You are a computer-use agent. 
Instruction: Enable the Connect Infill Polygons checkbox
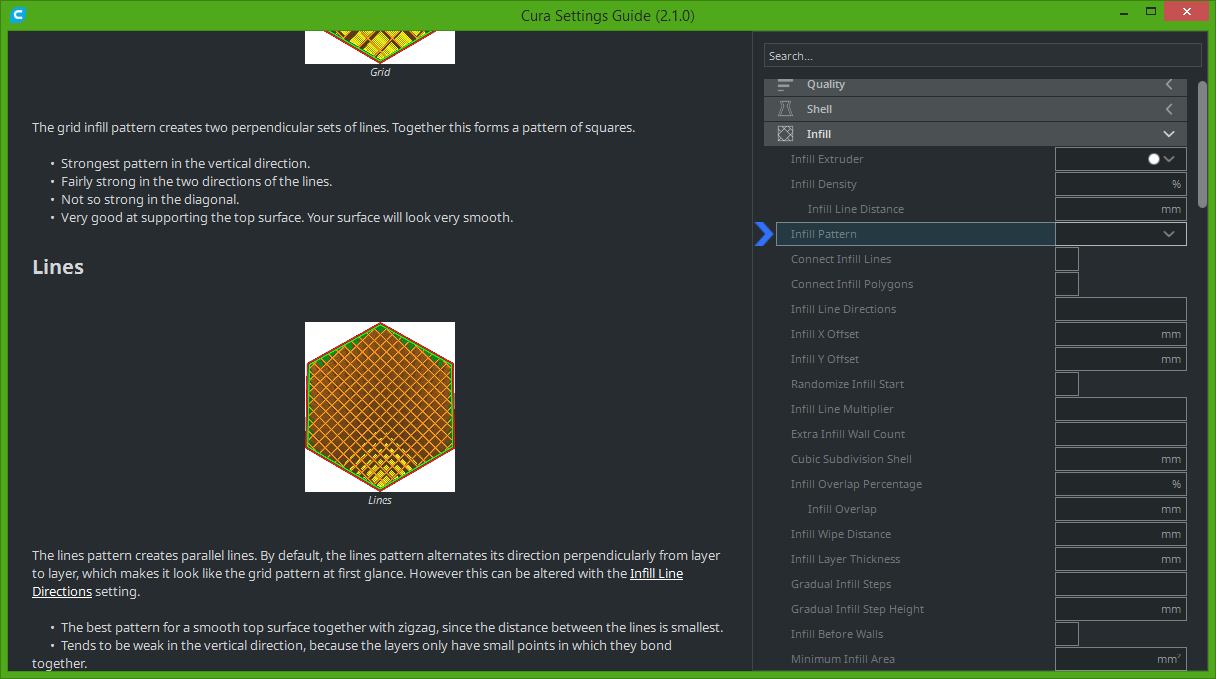coord(1066,283)
